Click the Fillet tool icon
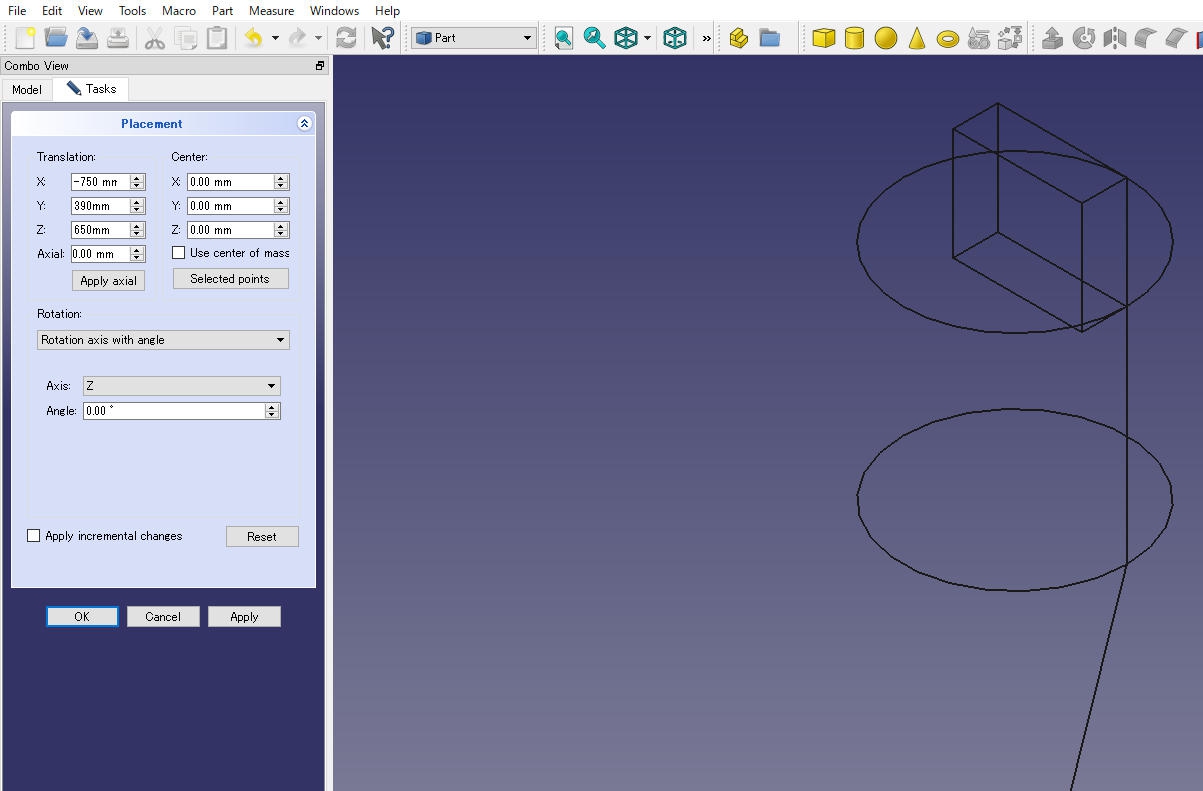Screen dimensions: 1203x791 [x=1145, y=38]
